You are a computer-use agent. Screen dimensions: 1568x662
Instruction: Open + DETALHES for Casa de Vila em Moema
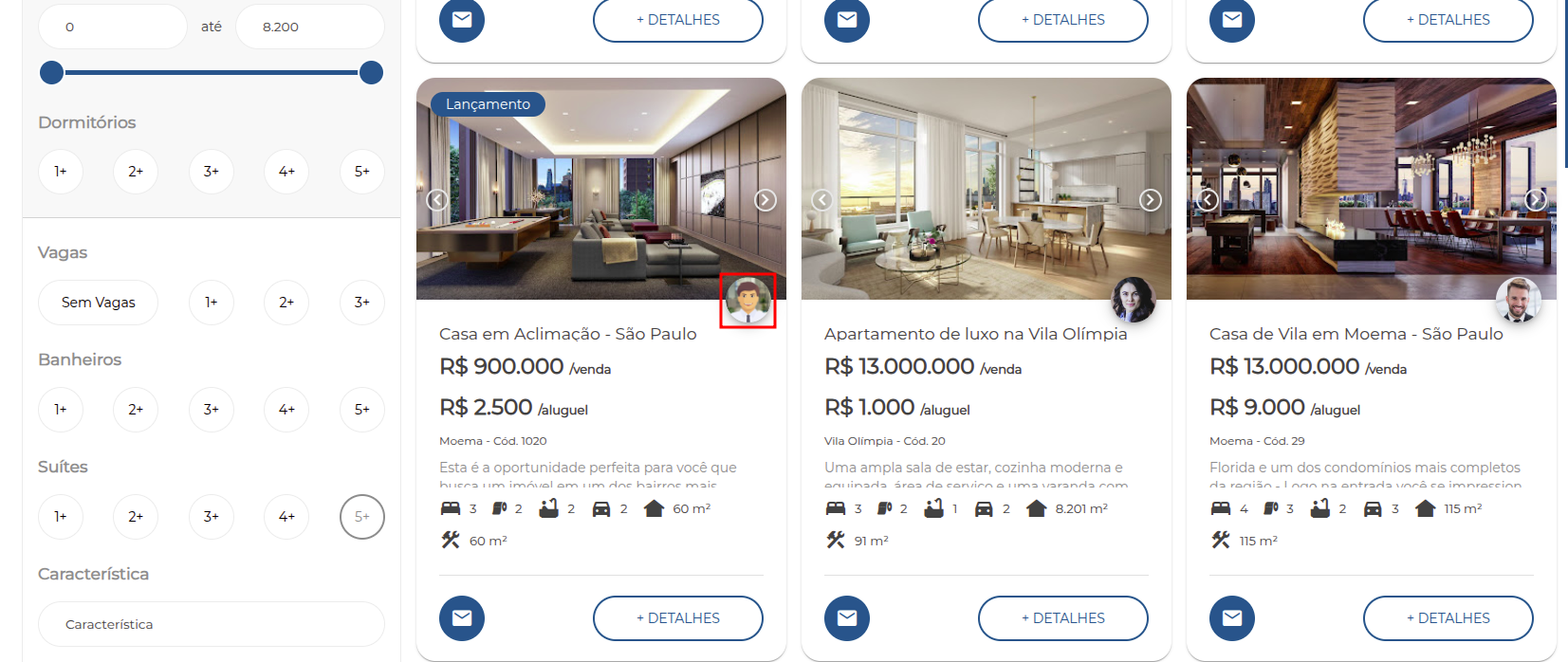pos(1448,618)
